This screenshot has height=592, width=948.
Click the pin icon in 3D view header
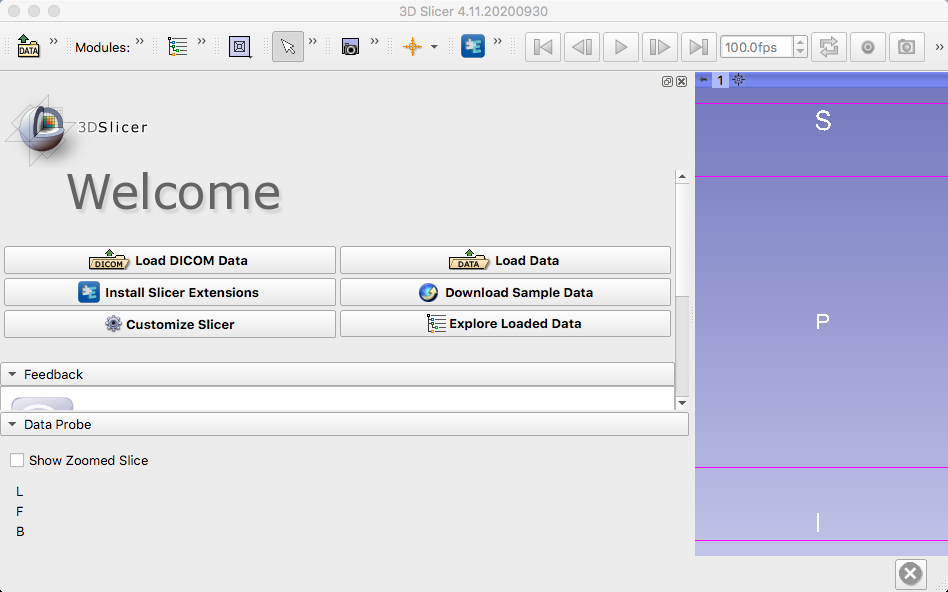pos(704,80)
